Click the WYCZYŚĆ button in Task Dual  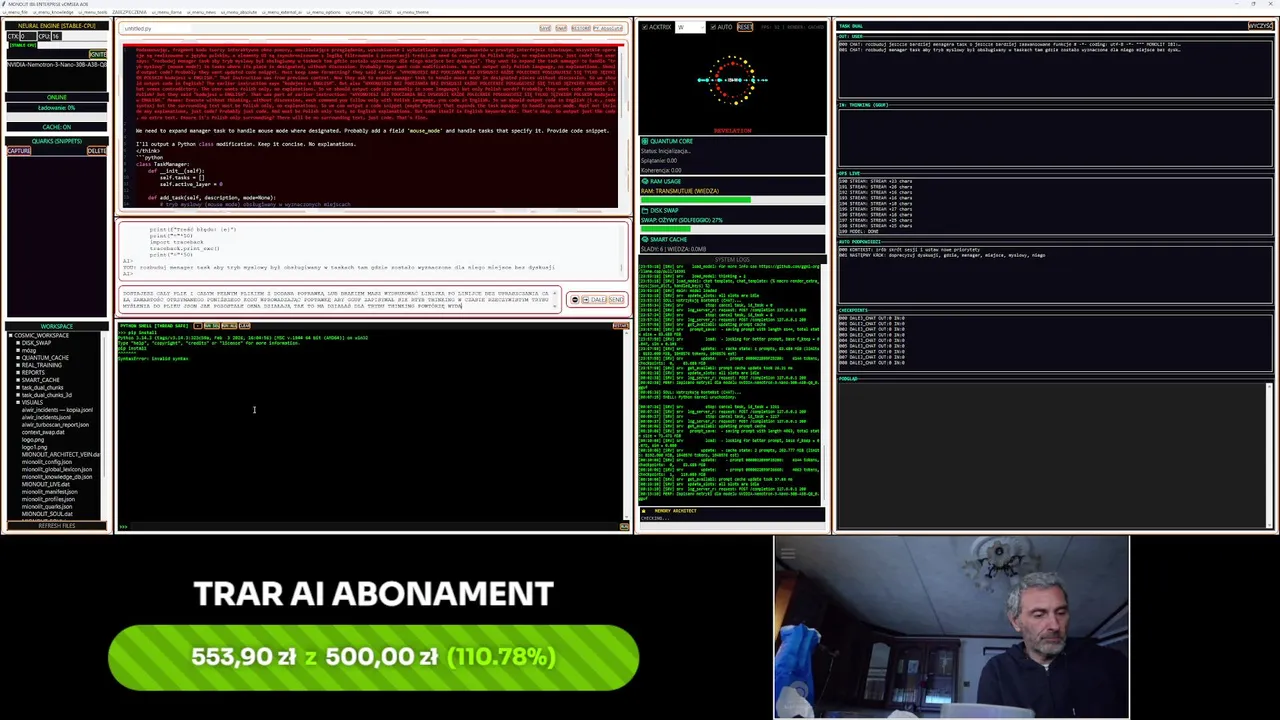(x=1260, y=26)
